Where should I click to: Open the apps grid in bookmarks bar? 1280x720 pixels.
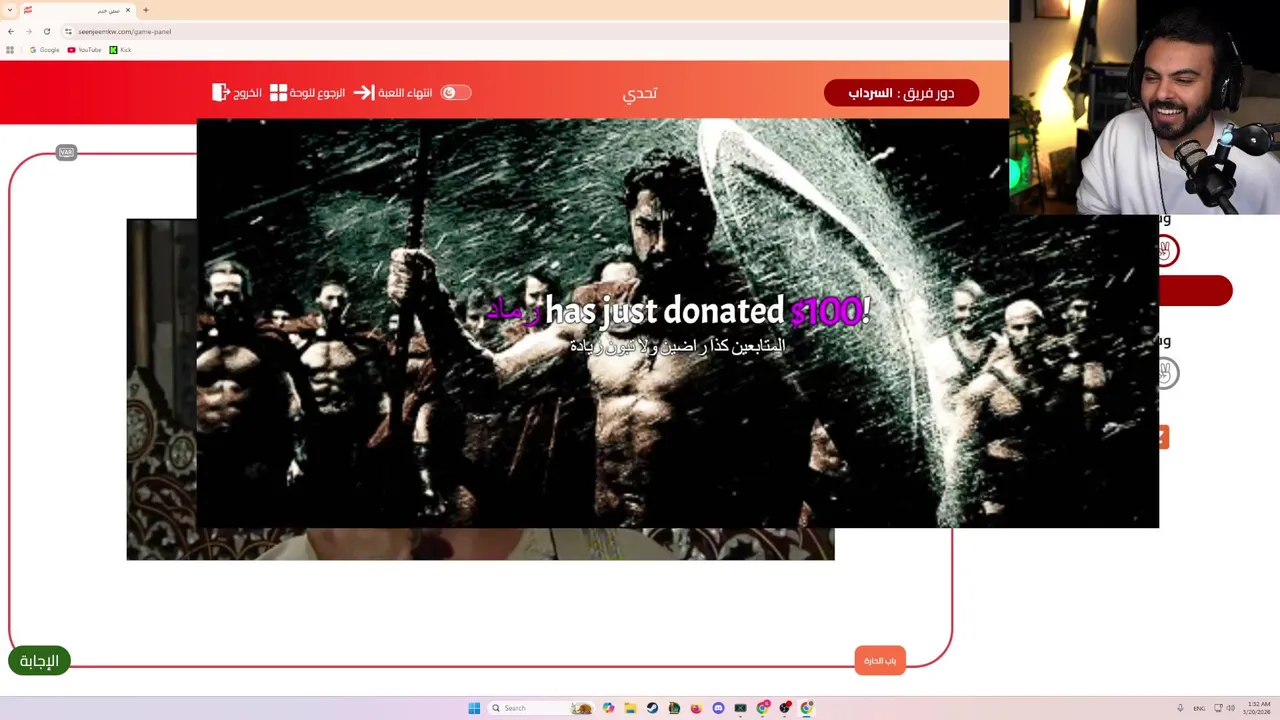[10, 50]
